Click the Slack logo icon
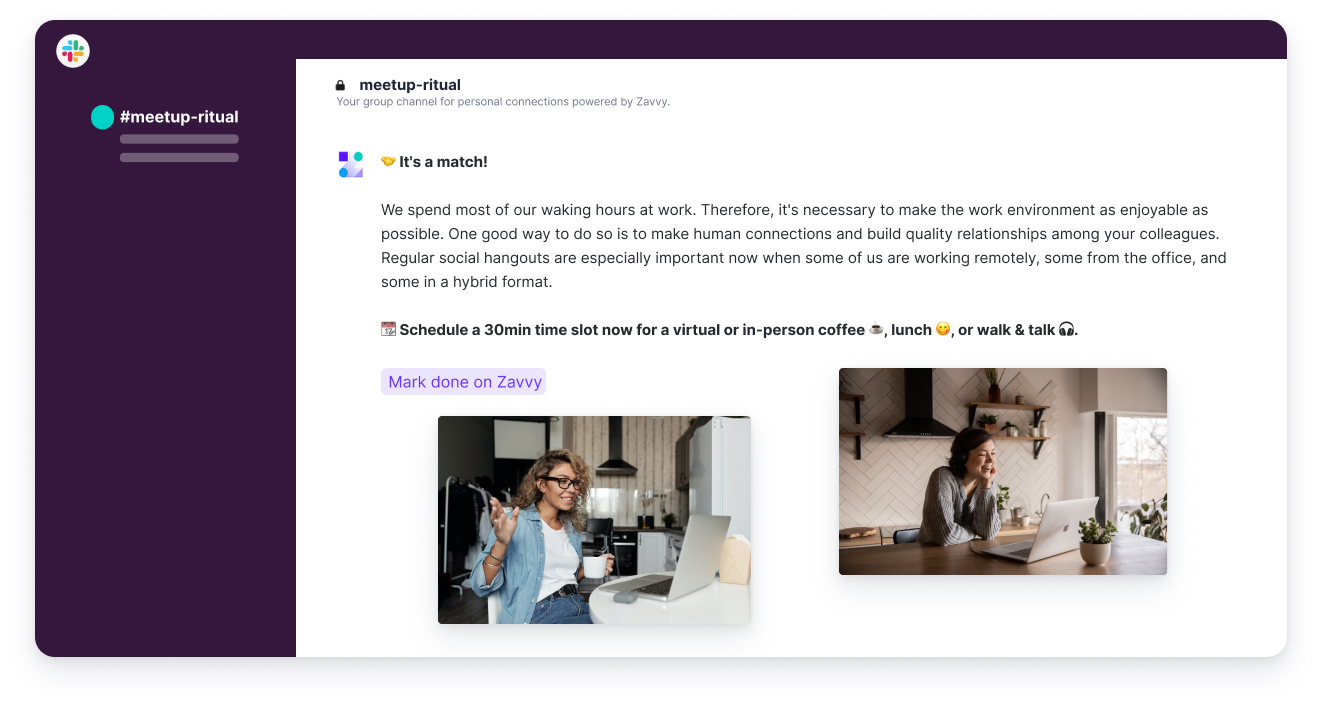Viewport: 1322px width, 707px height. tap(73, 51)
